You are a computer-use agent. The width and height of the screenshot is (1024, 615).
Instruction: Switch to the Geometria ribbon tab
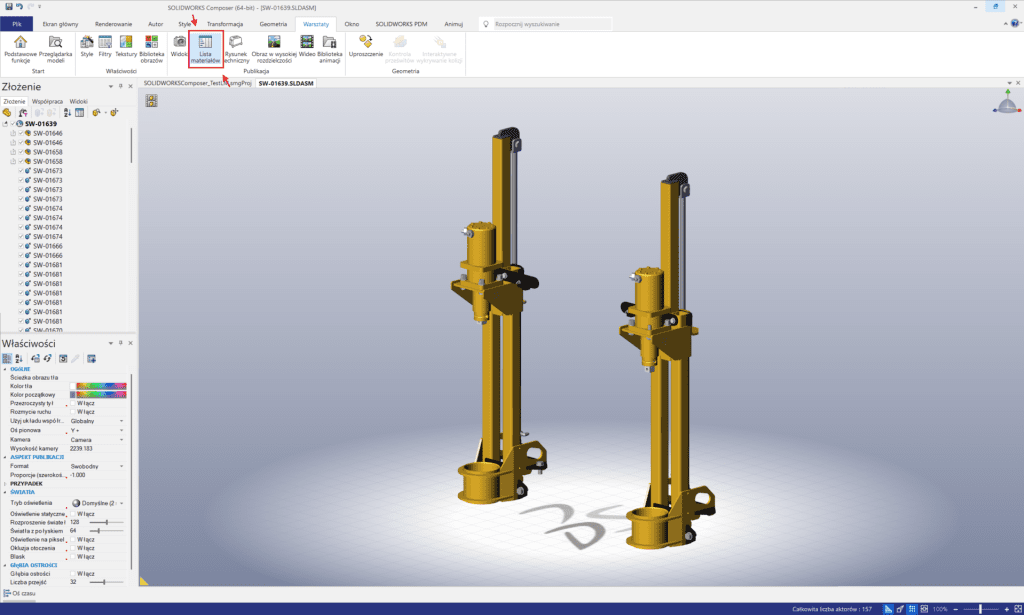[272, 23]
